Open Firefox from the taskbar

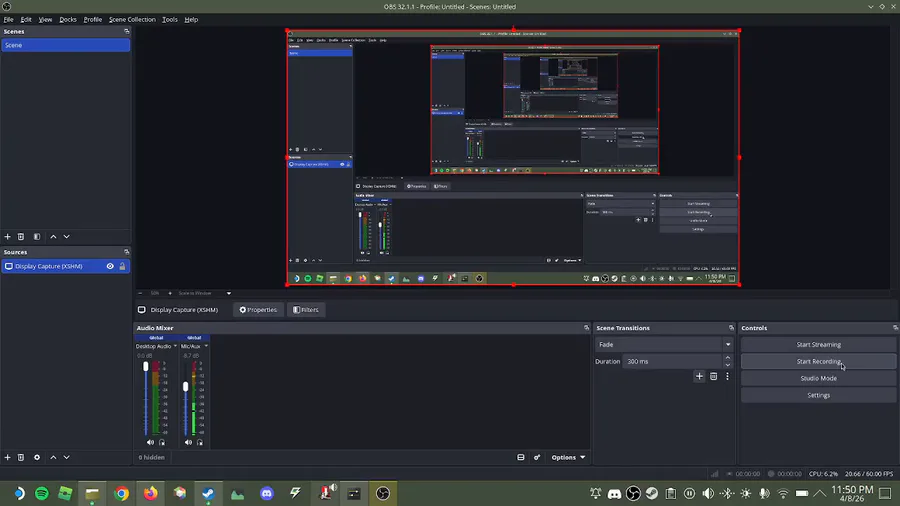150,493
